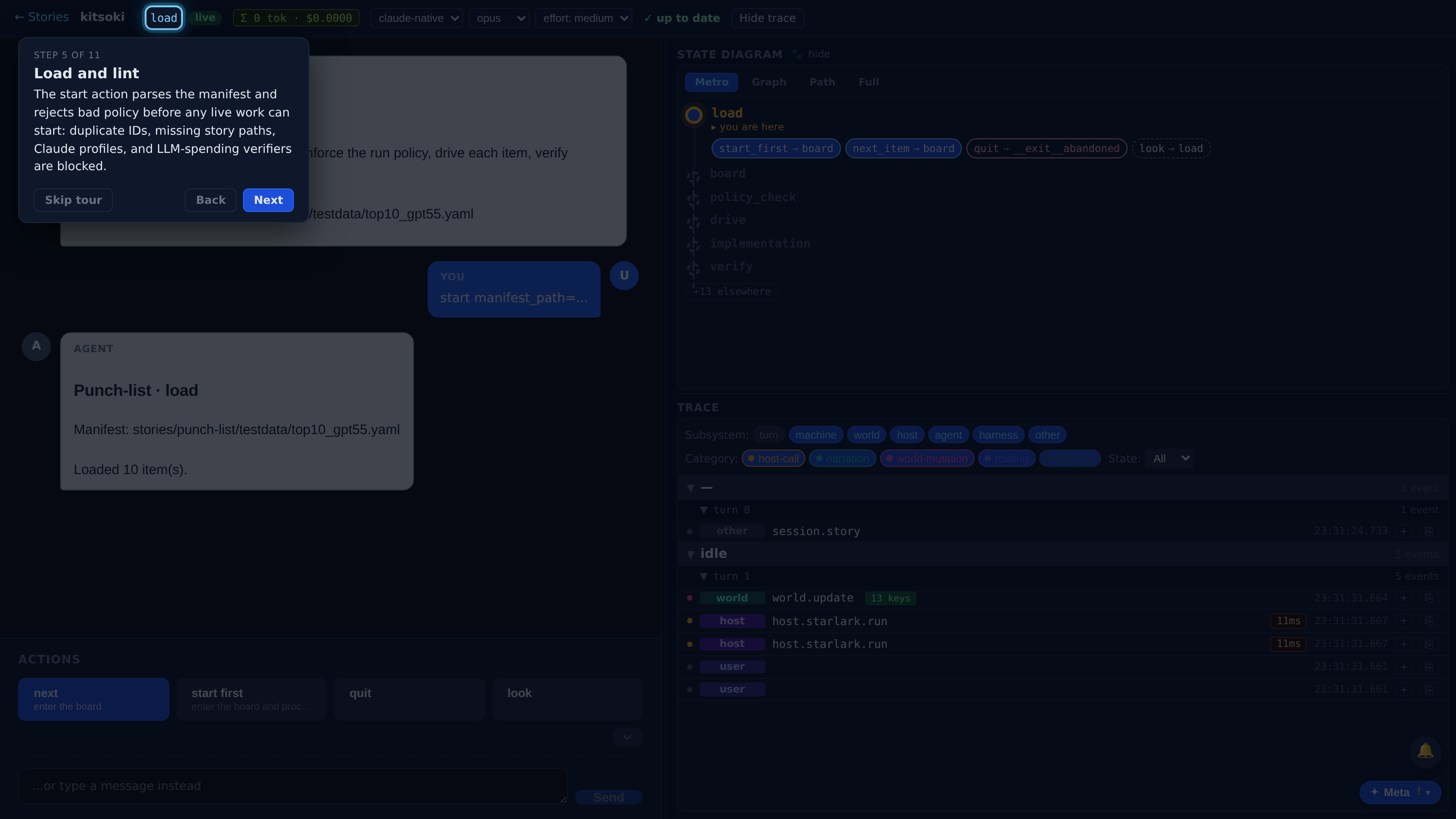Expand more actions with chevron button
The image size is (1456, 819).
tap(627, 738)
